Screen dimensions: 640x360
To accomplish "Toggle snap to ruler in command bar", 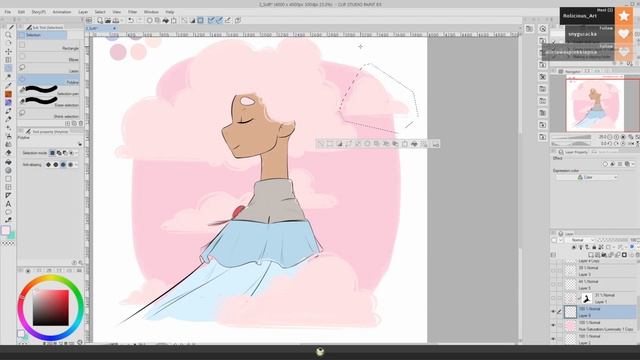I will click(211, 20).
